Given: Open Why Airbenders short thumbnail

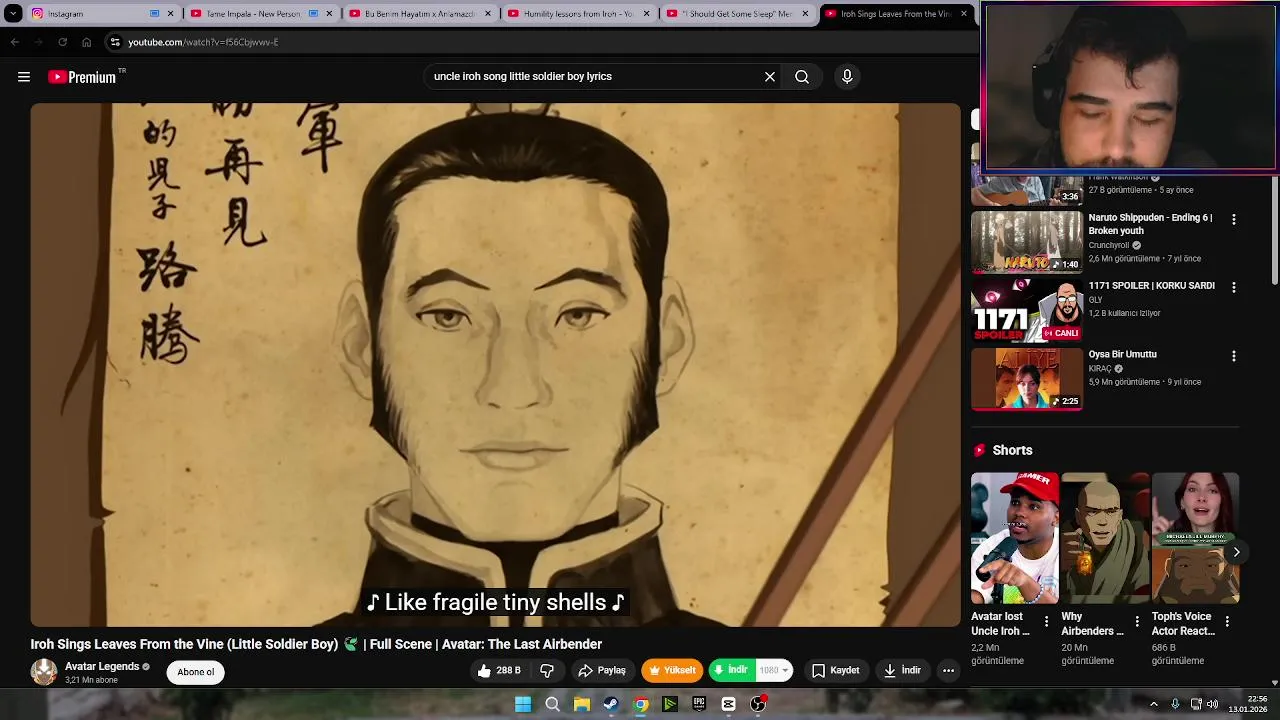Looking at the screenshot, I should coord(1104,539).
